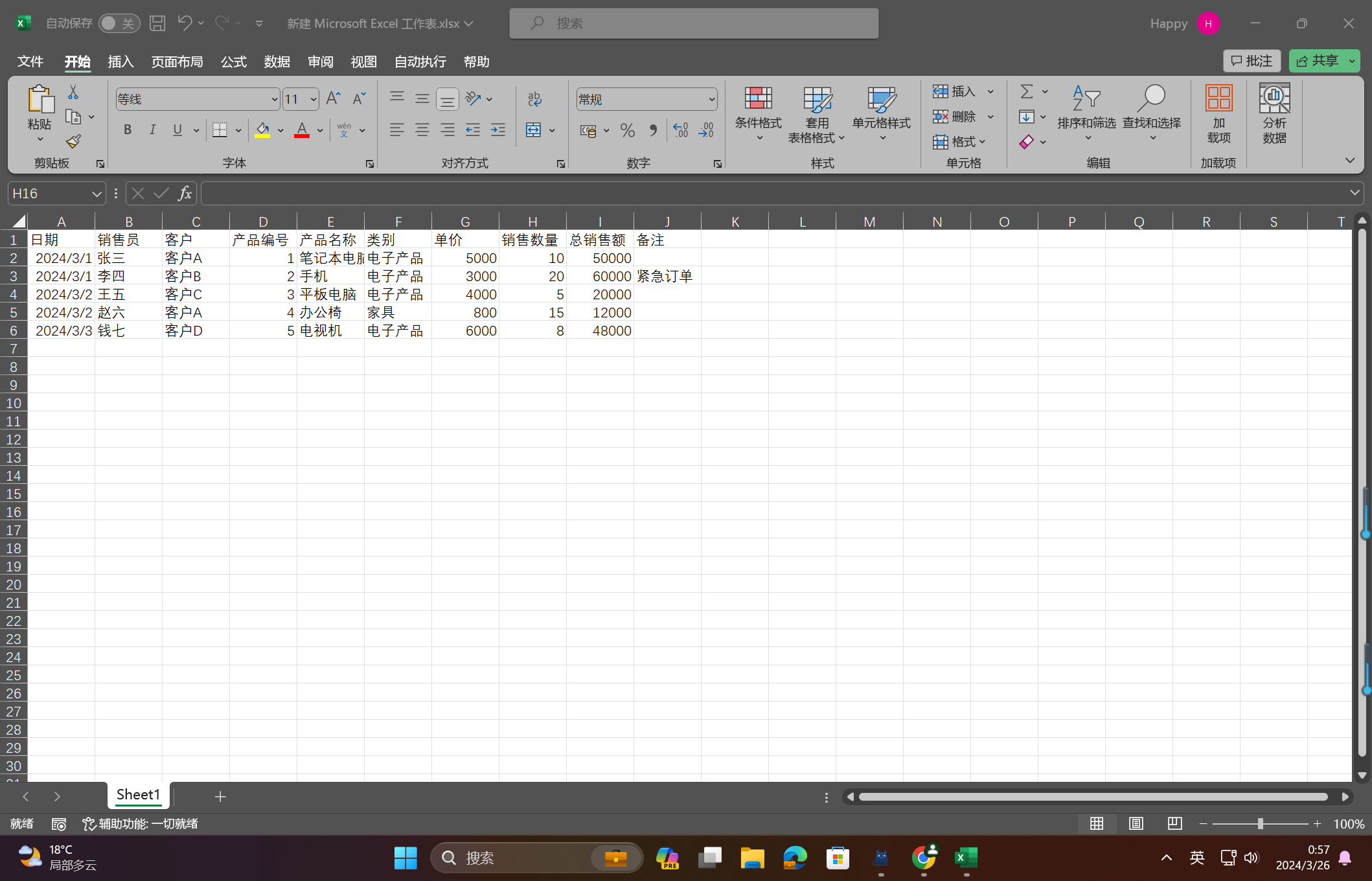Toggle the AutoSave (自动保存) switch
The image size is (1372, 881).
(119, 23)
